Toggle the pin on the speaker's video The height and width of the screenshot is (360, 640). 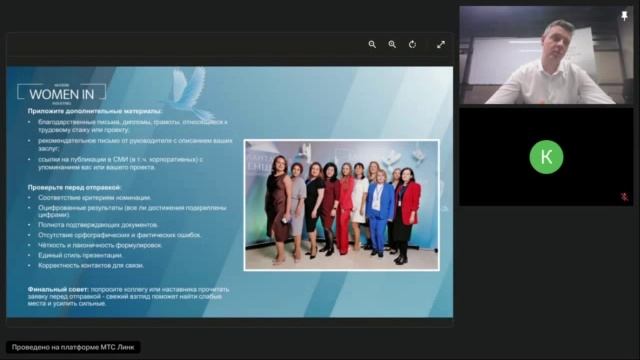624,16
